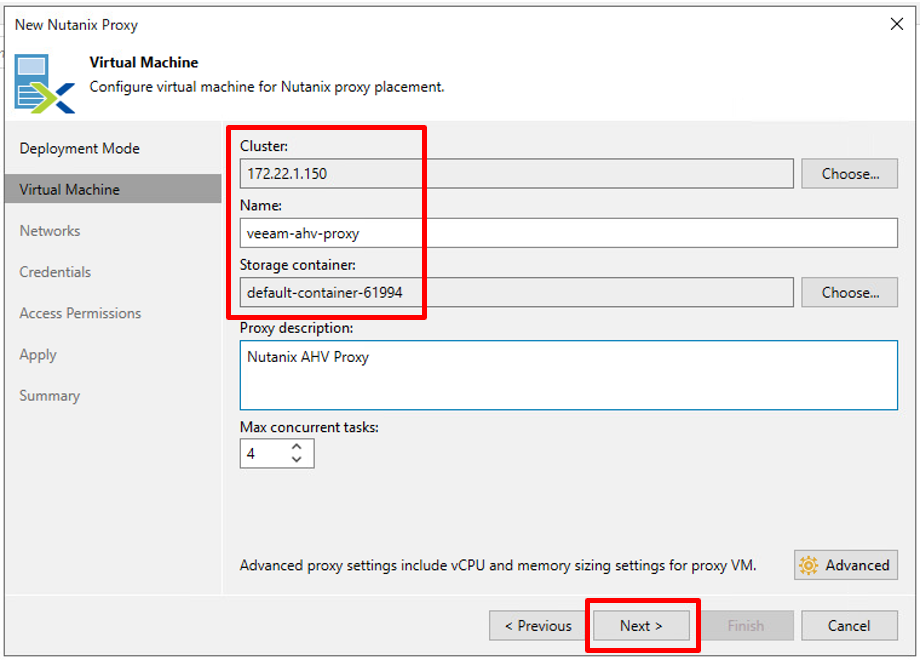Select the Summary step in sidebar
The image size is (922, 663).
coord(49,396)
